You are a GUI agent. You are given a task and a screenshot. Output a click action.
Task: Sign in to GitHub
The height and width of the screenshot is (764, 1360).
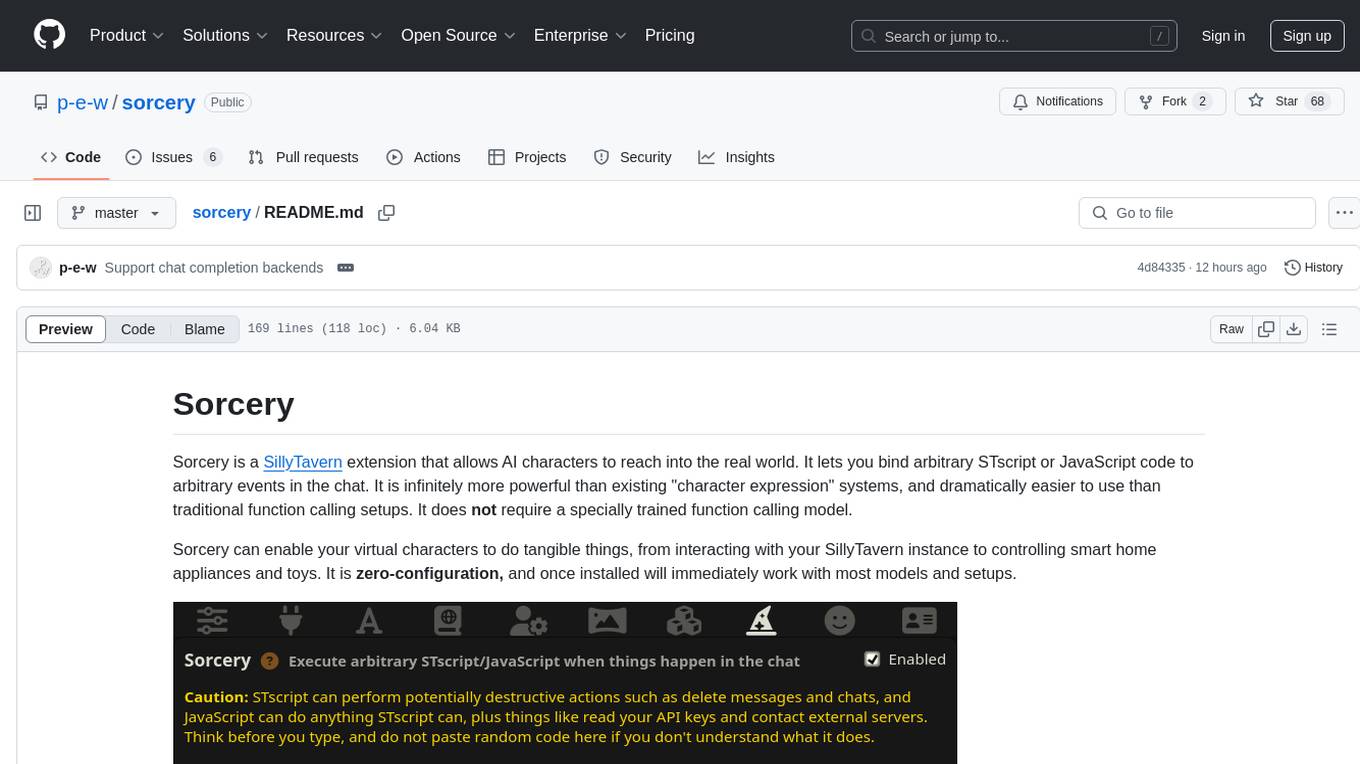pos(1223,36)
